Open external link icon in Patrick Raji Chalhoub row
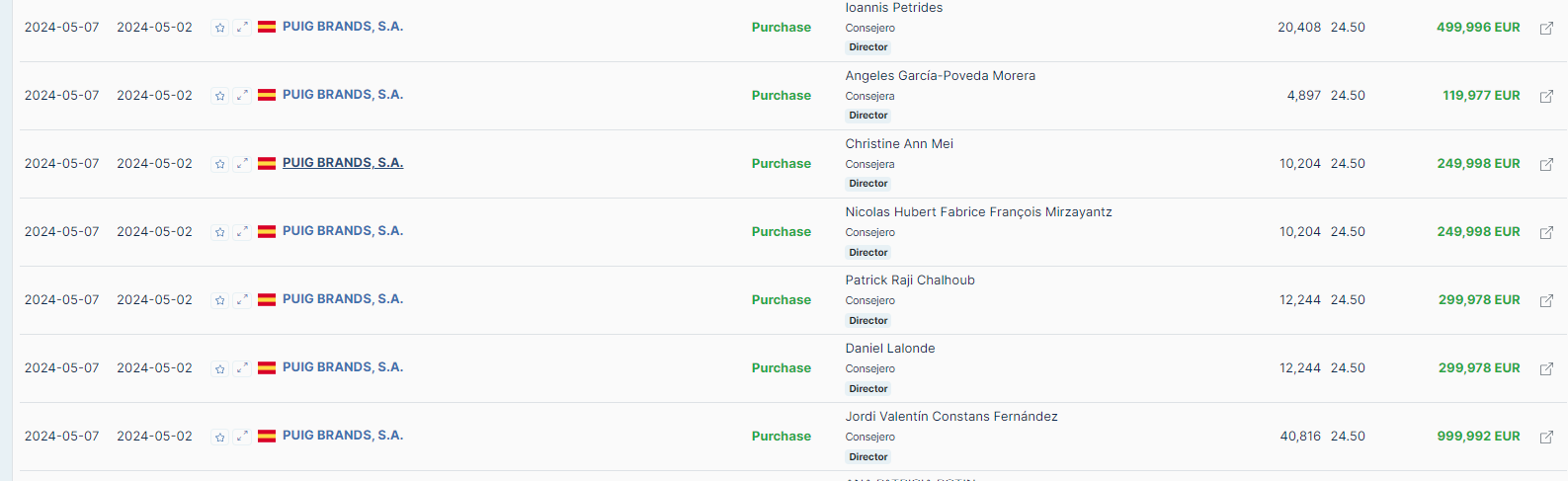Image resolution: width=1568 pixels, height=481 pixels. point(1546,300)
